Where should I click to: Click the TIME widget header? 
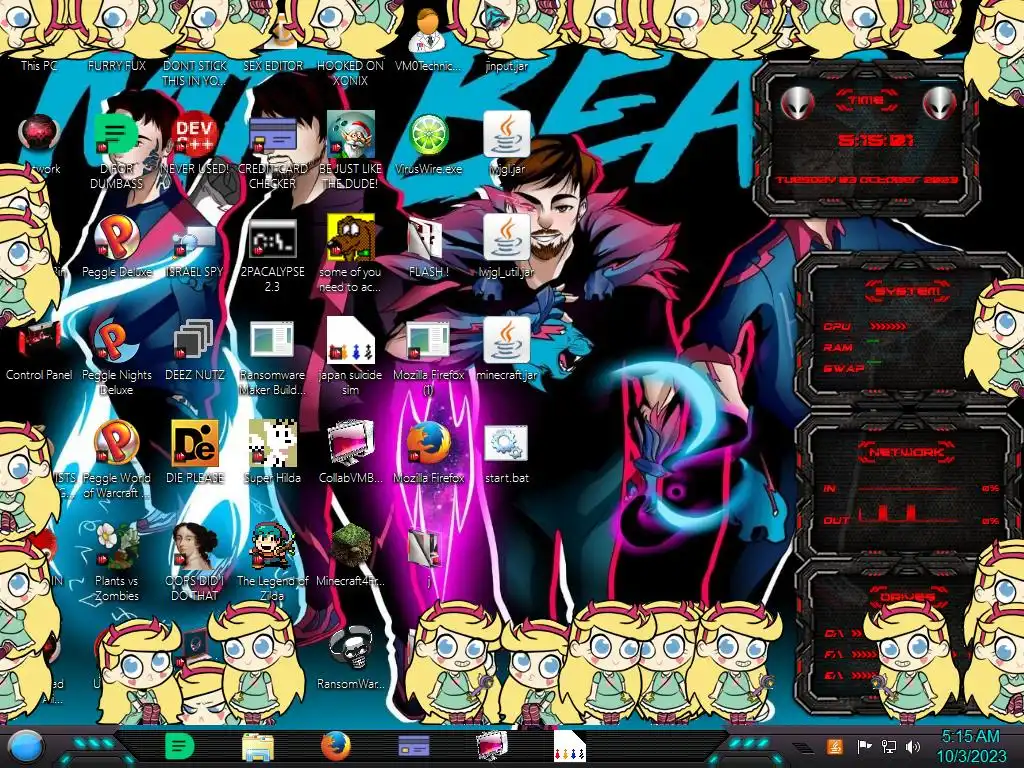[866, 100]
